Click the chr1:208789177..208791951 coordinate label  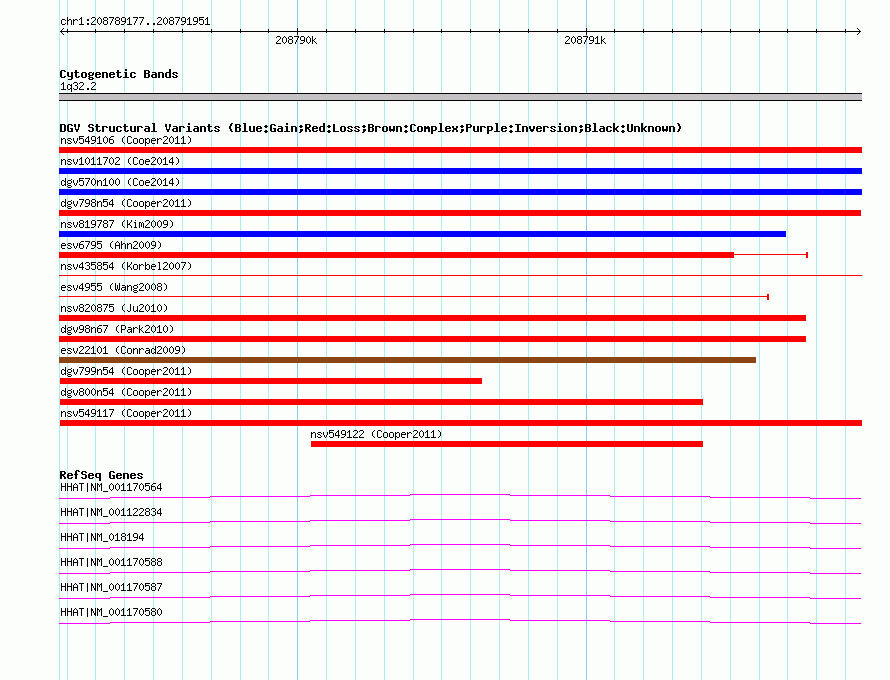(135, 21)
